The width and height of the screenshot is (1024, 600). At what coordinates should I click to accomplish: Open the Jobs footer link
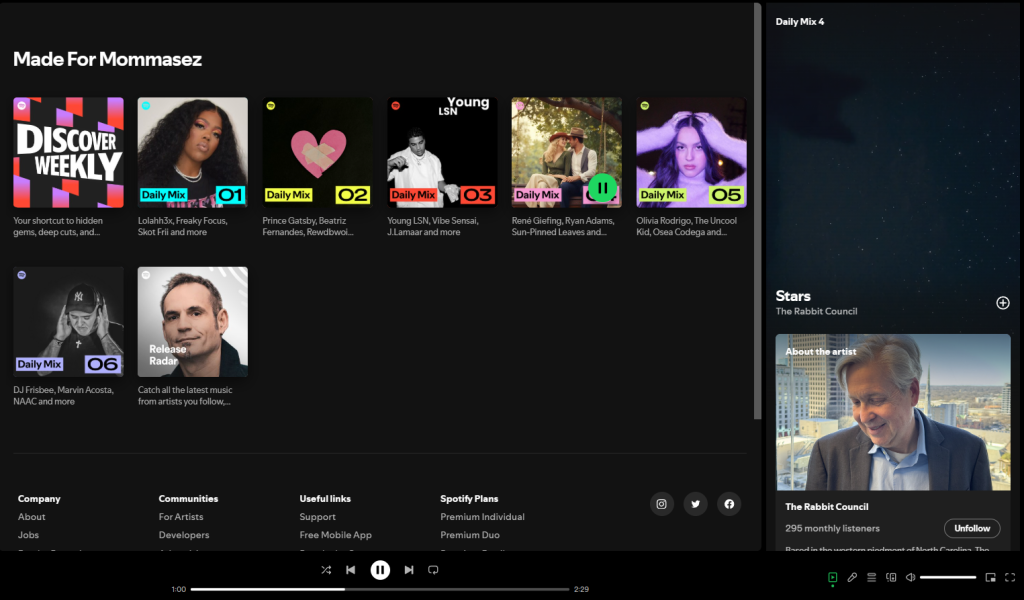(x=28, y=535)
